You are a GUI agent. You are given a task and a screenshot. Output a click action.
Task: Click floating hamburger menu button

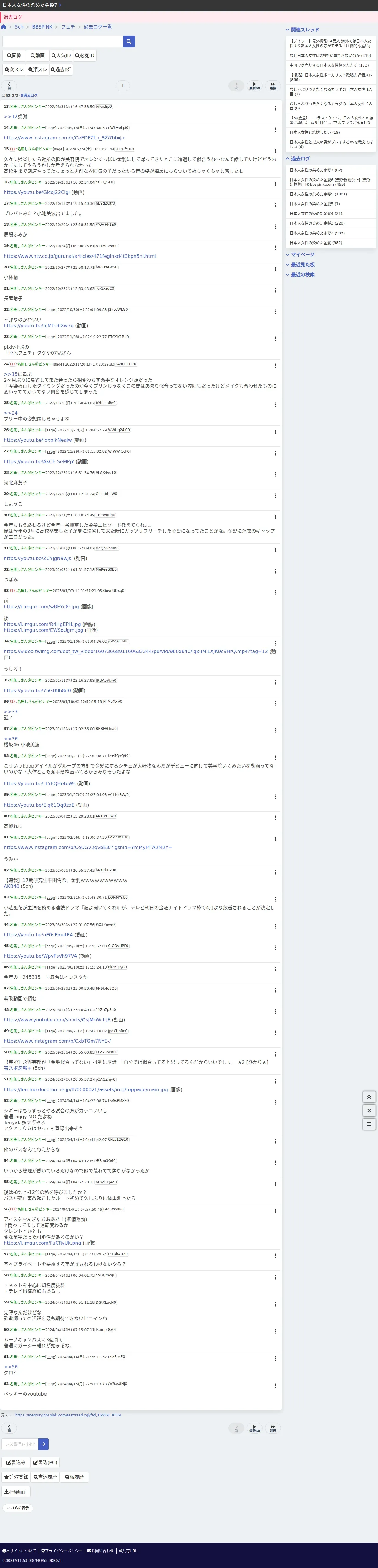(369, 1124)
